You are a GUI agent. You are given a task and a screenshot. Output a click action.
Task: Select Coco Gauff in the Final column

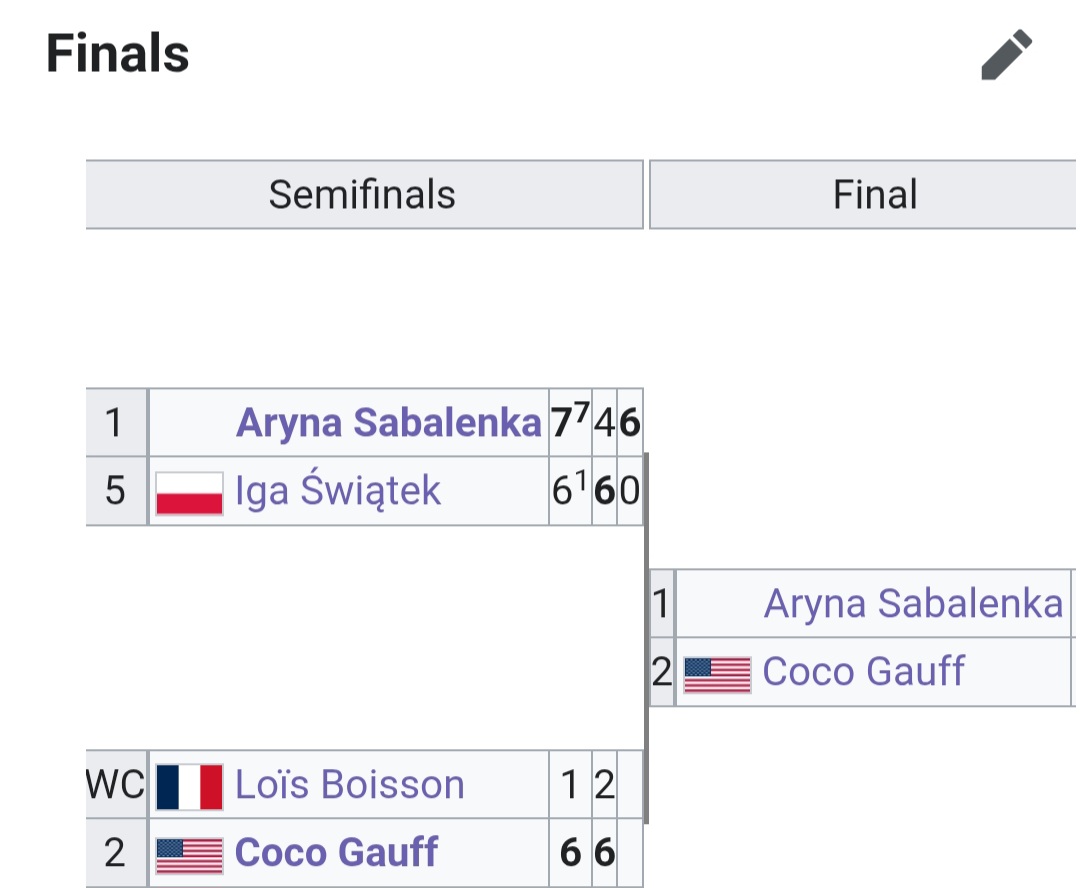863,672
